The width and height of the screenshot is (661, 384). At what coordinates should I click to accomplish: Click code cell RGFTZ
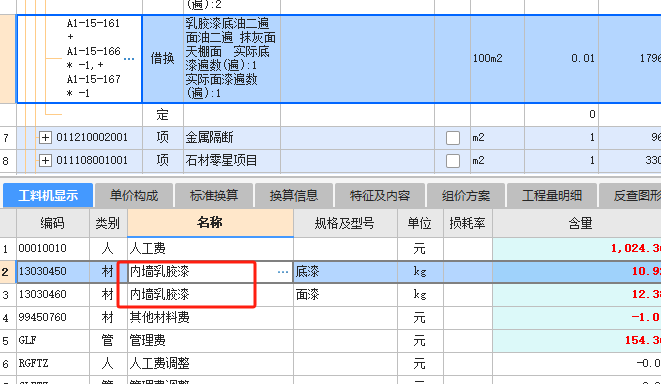pyautogui.click(x=53, y=363)
